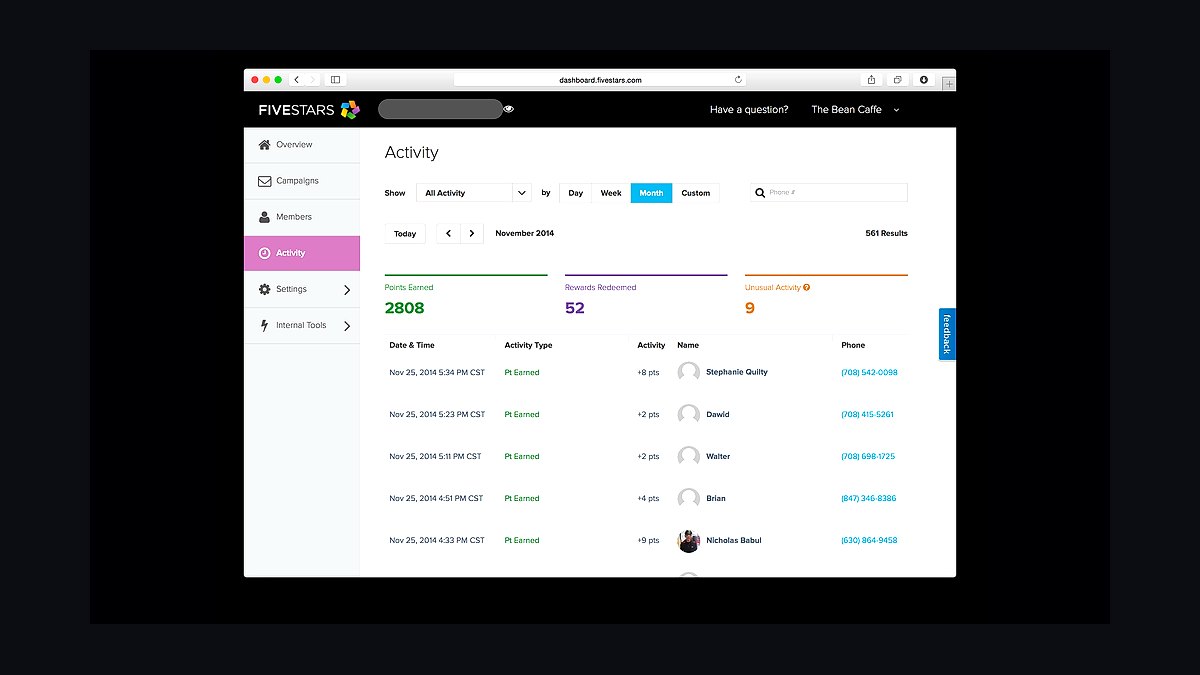This screenshot has width=1200, height=675.
Task: Click Nicholas Babul's profile photo
Action: tap(689, 541)
